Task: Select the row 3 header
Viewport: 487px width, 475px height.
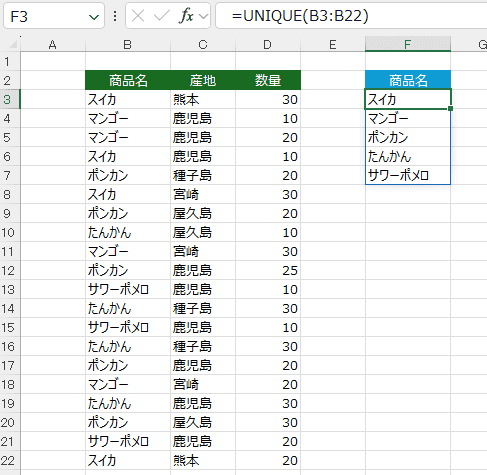Action: click(10, 99)
